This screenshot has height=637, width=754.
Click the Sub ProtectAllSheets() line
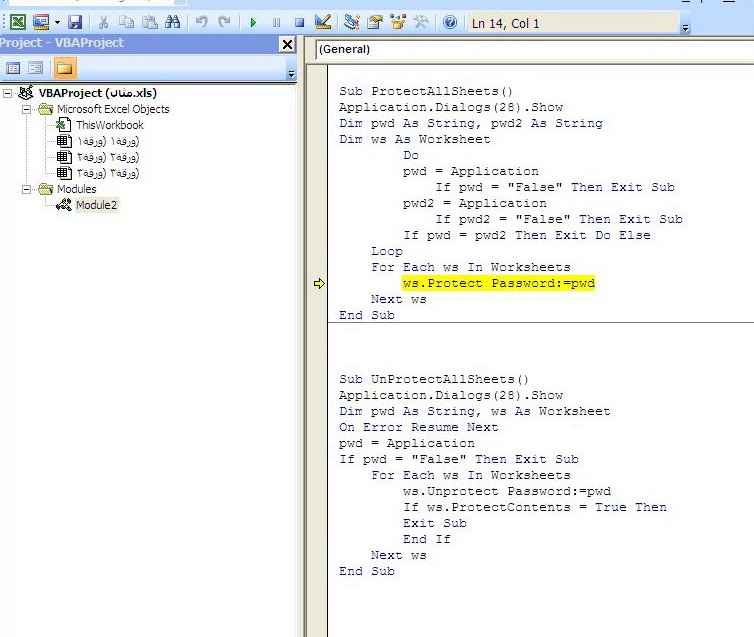click(426, 91)
